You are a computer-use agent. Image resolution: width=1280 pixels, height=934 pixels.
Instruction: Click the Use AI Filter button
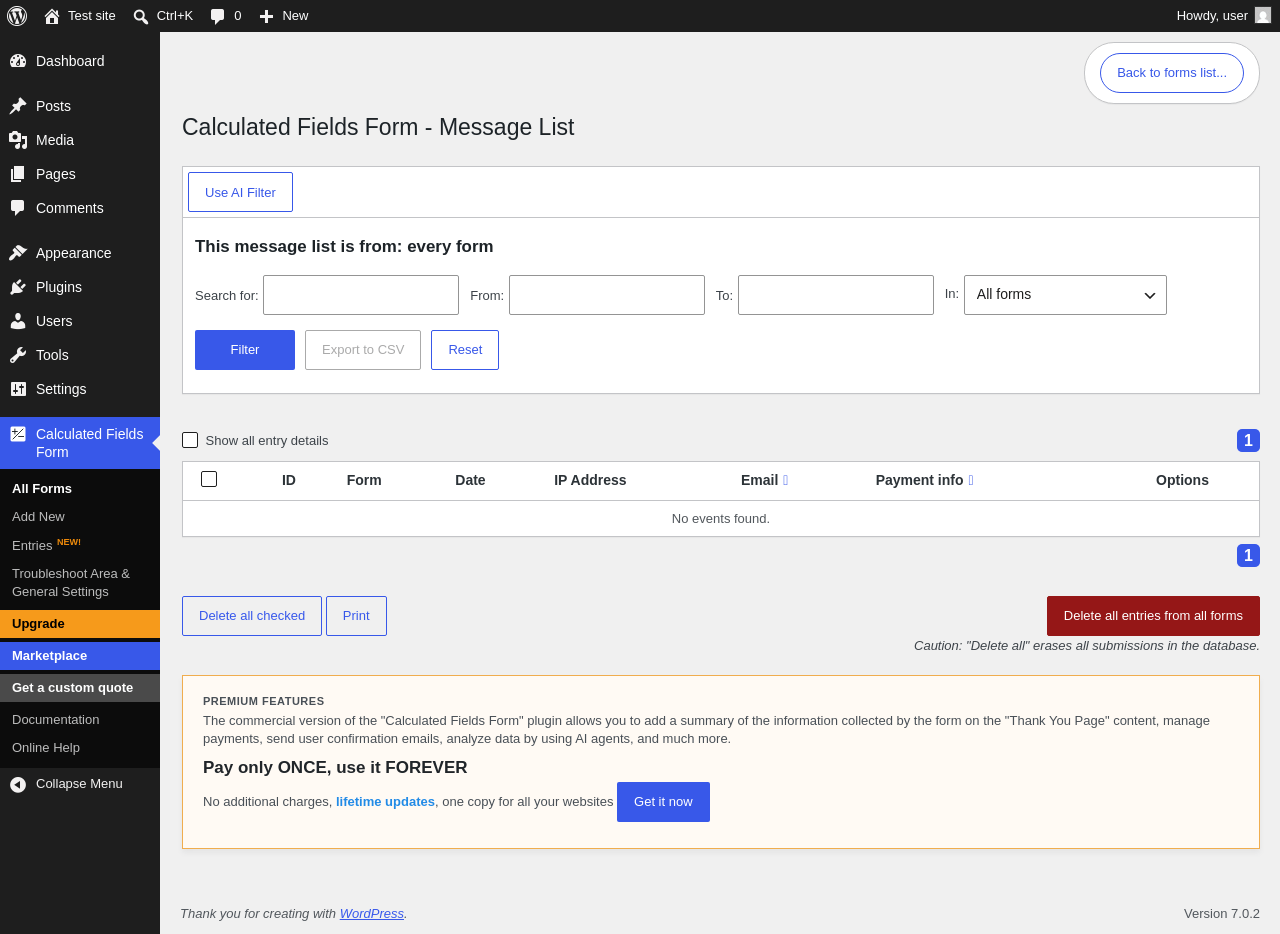pyautogui.click(x=240, y=192)
